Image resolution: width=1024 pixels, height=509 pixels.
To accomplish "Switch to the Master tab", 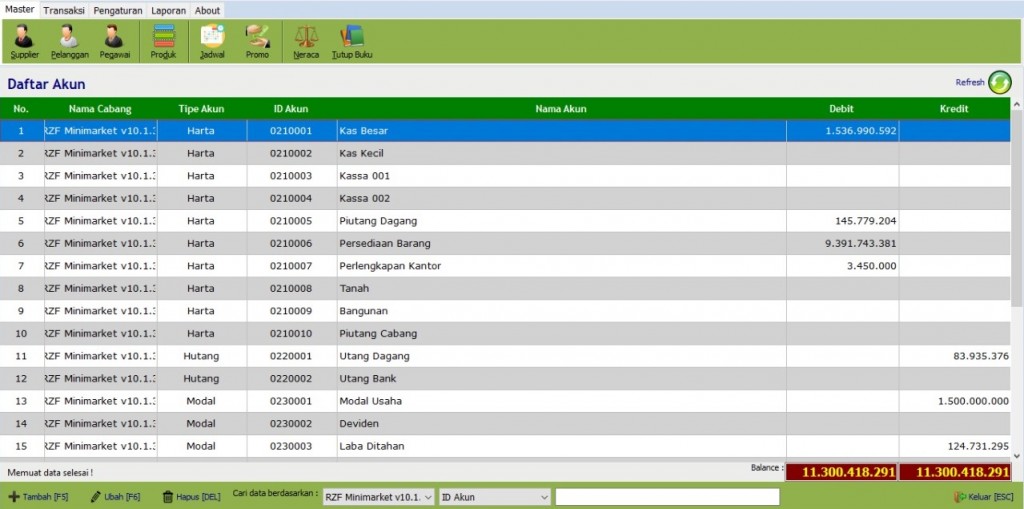I will pyautogui.click(x=20, y=10).
